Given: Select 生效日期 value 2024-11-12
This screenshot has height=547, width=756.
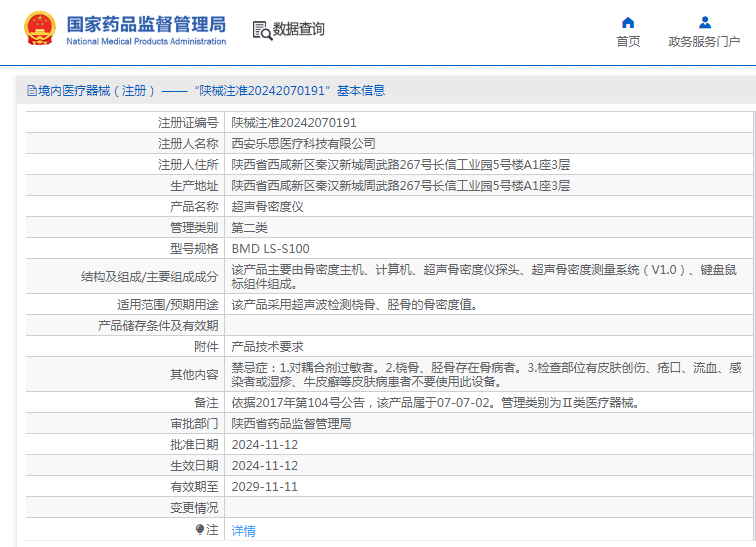Looking at the screenshot, I should coord(265,466).
